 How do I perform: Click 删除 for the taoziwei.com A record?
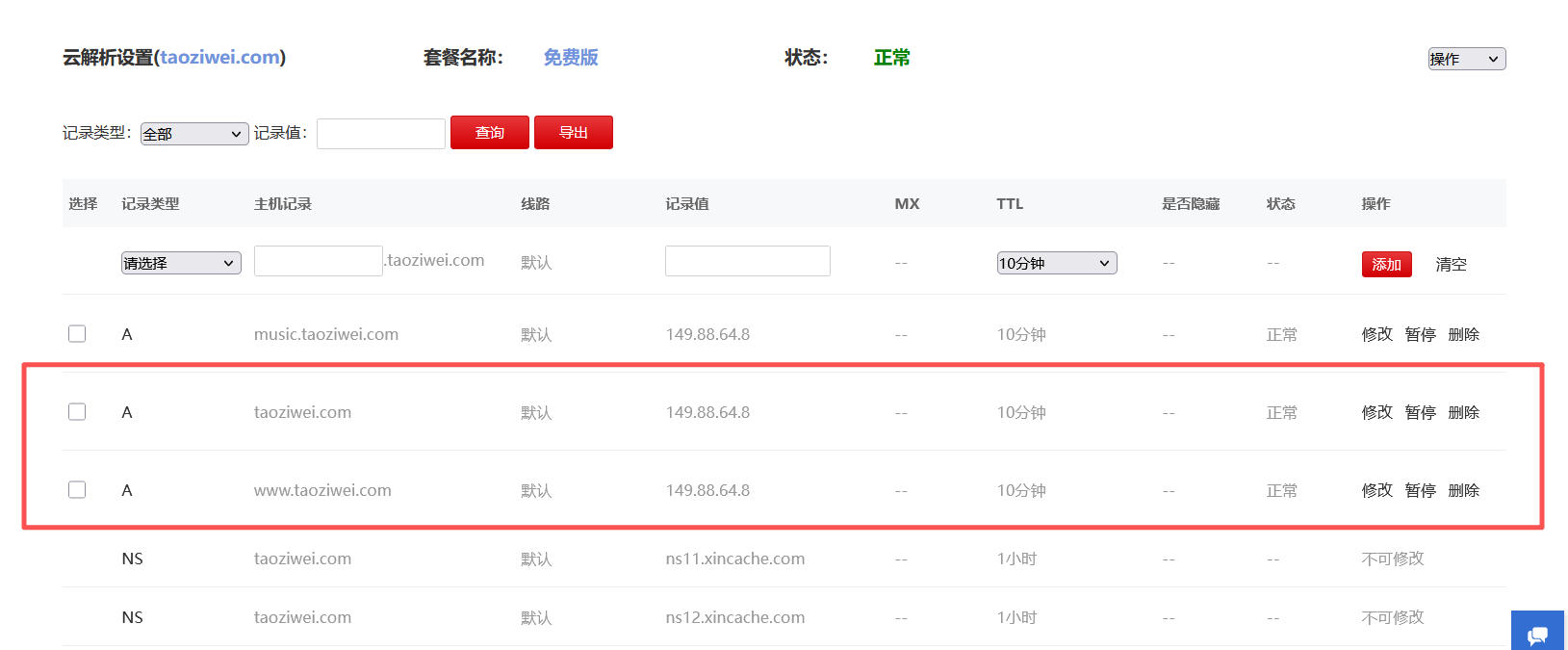(x=1463, y=412)
